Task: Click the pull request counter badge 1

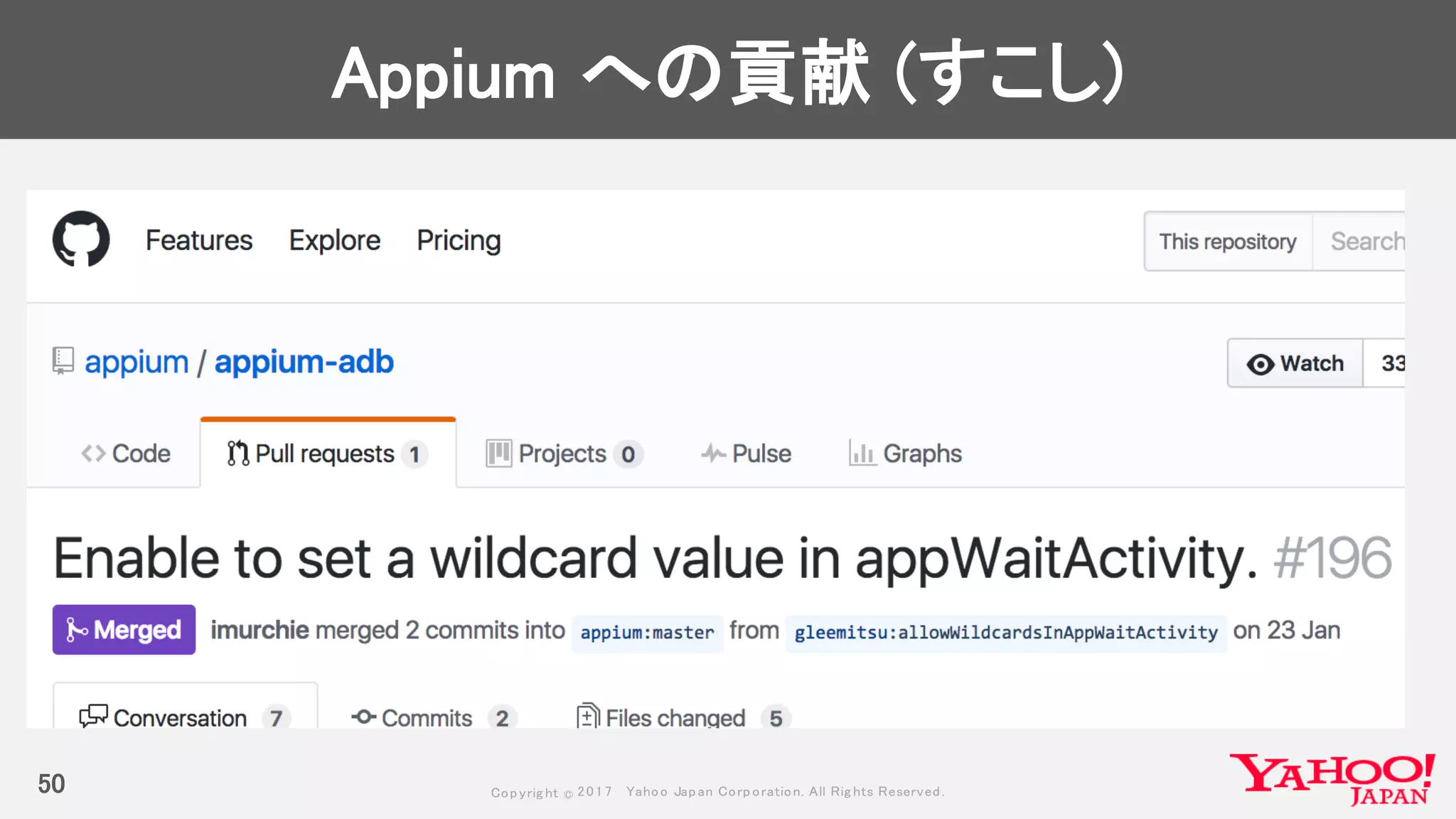Action: pyautogui.click(x=414, y=454)
